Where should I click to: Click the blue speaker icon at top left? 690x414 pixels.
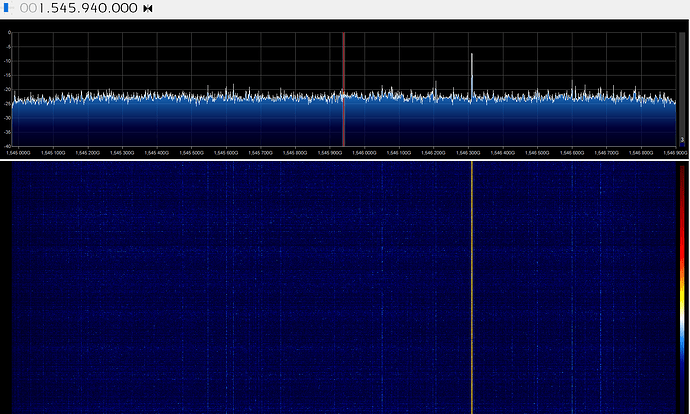coord(7,8)
